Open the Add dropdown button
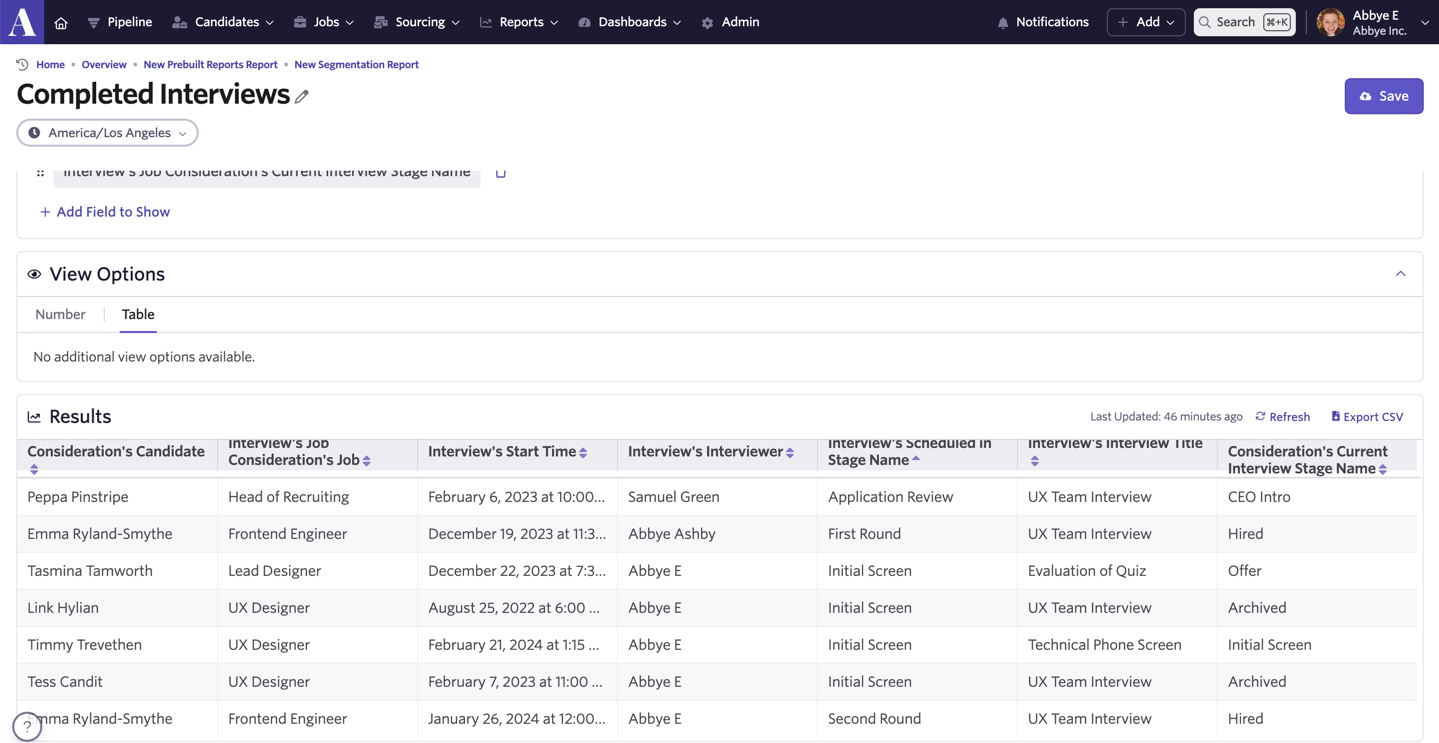 coord(1146,22)
